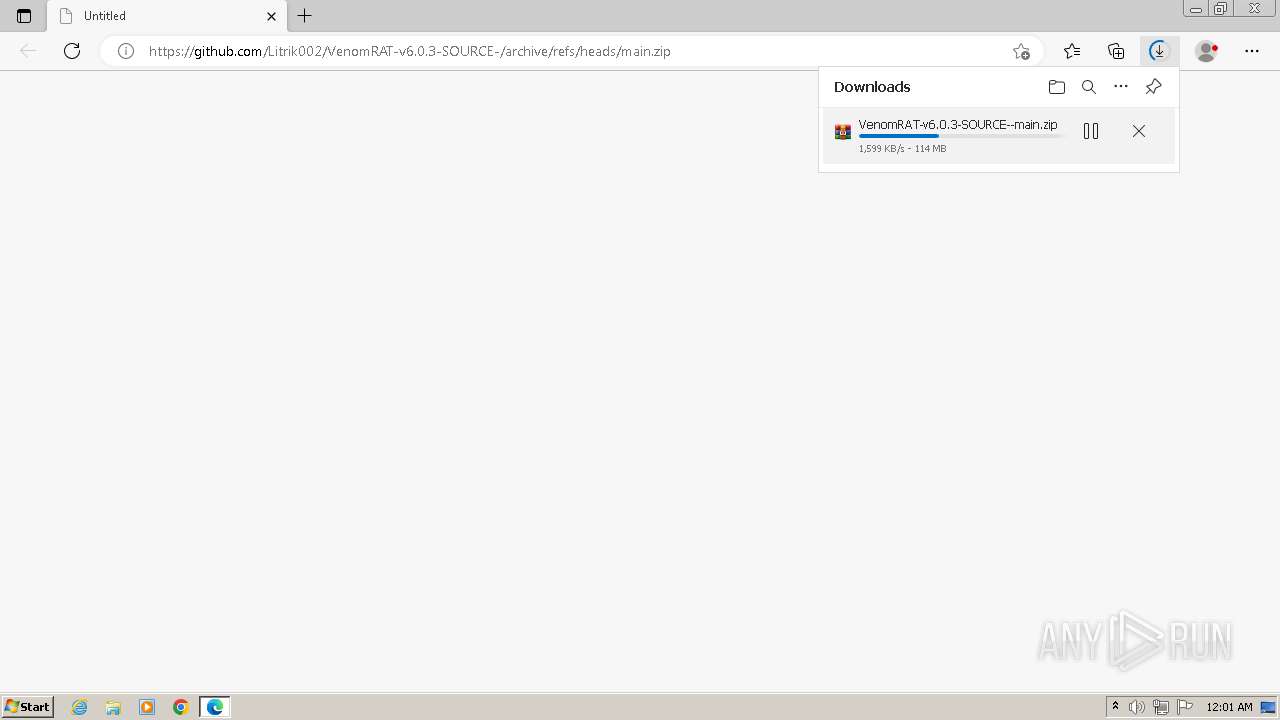
Task: Switch to Microsoft Edge taskbar button
Action: coord(215,707)
